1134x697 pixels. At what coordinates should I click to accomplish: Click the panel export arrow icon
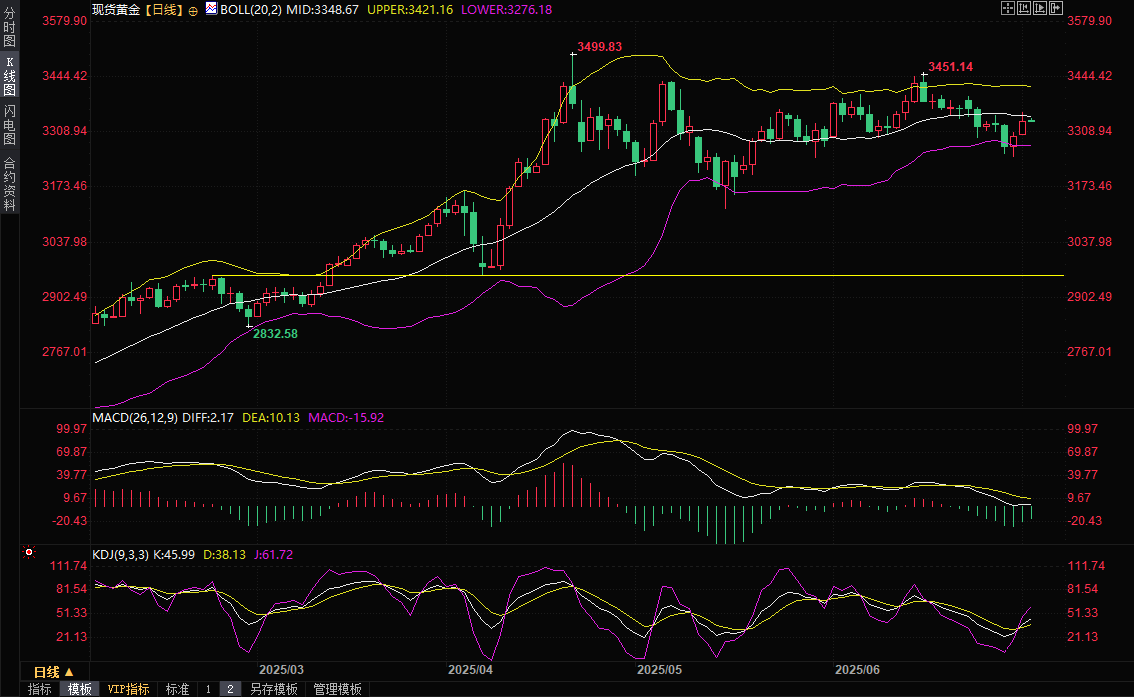[1055, 8]
